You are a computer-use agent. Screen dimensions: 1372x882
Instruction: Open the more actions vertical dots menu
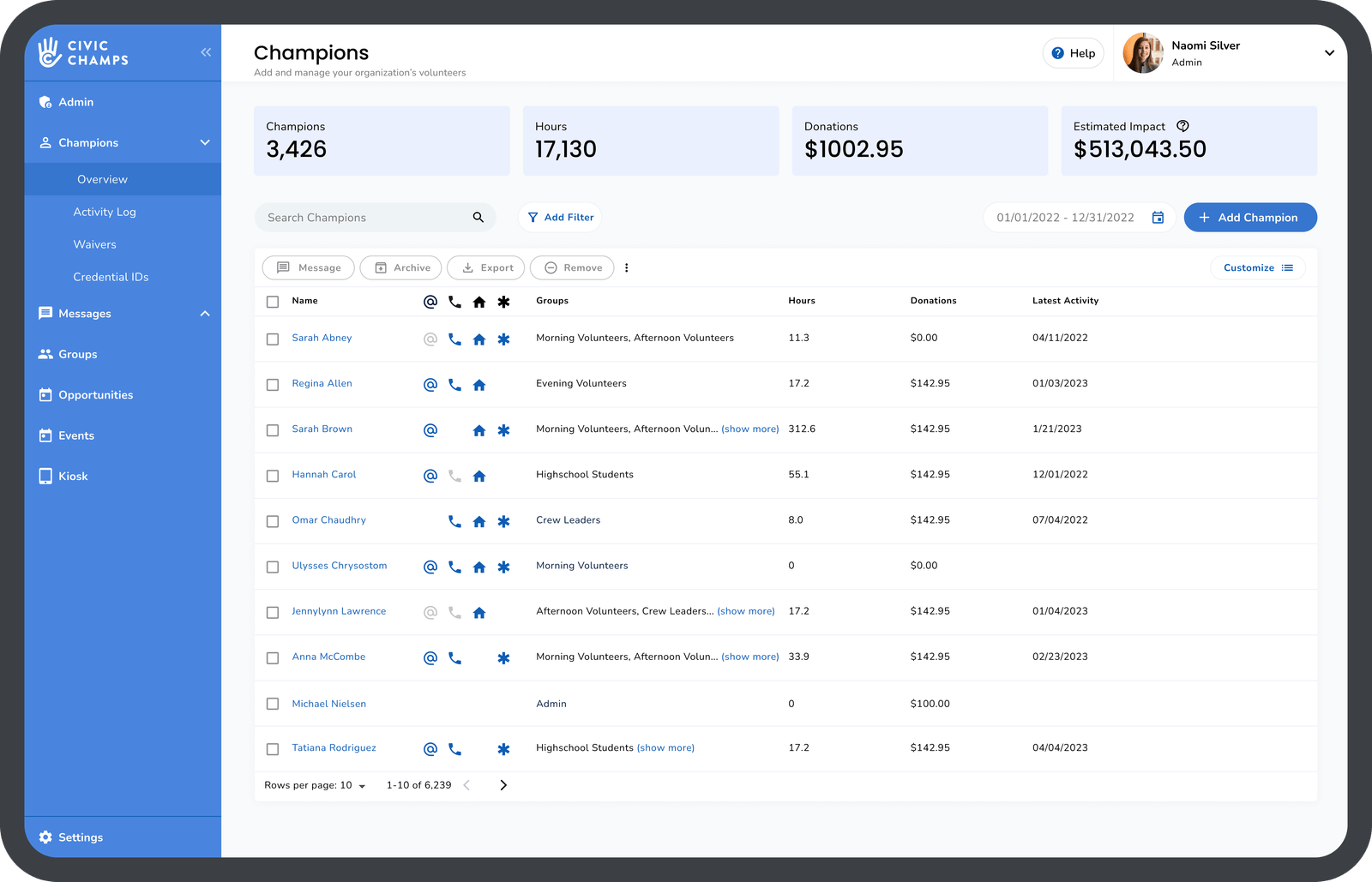pyautogui.click(x=627, y=267)
